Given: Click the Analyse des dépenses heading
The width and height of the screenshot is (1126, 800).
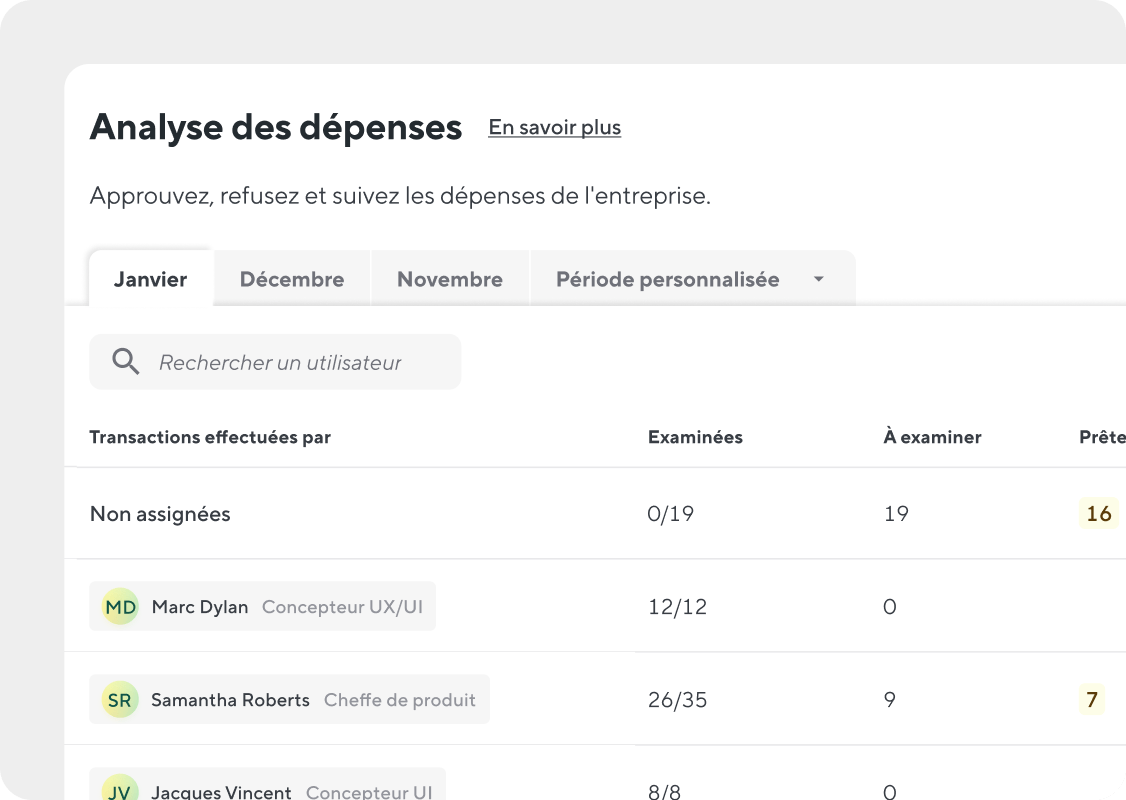Looking at the screenshot, I should pos(276,127).
